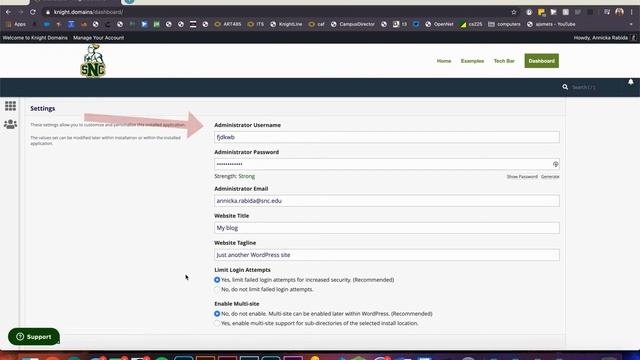Select No, do not limit failed login attempts
The width and height of the screenshot is (640, 360).
[217, 289]
